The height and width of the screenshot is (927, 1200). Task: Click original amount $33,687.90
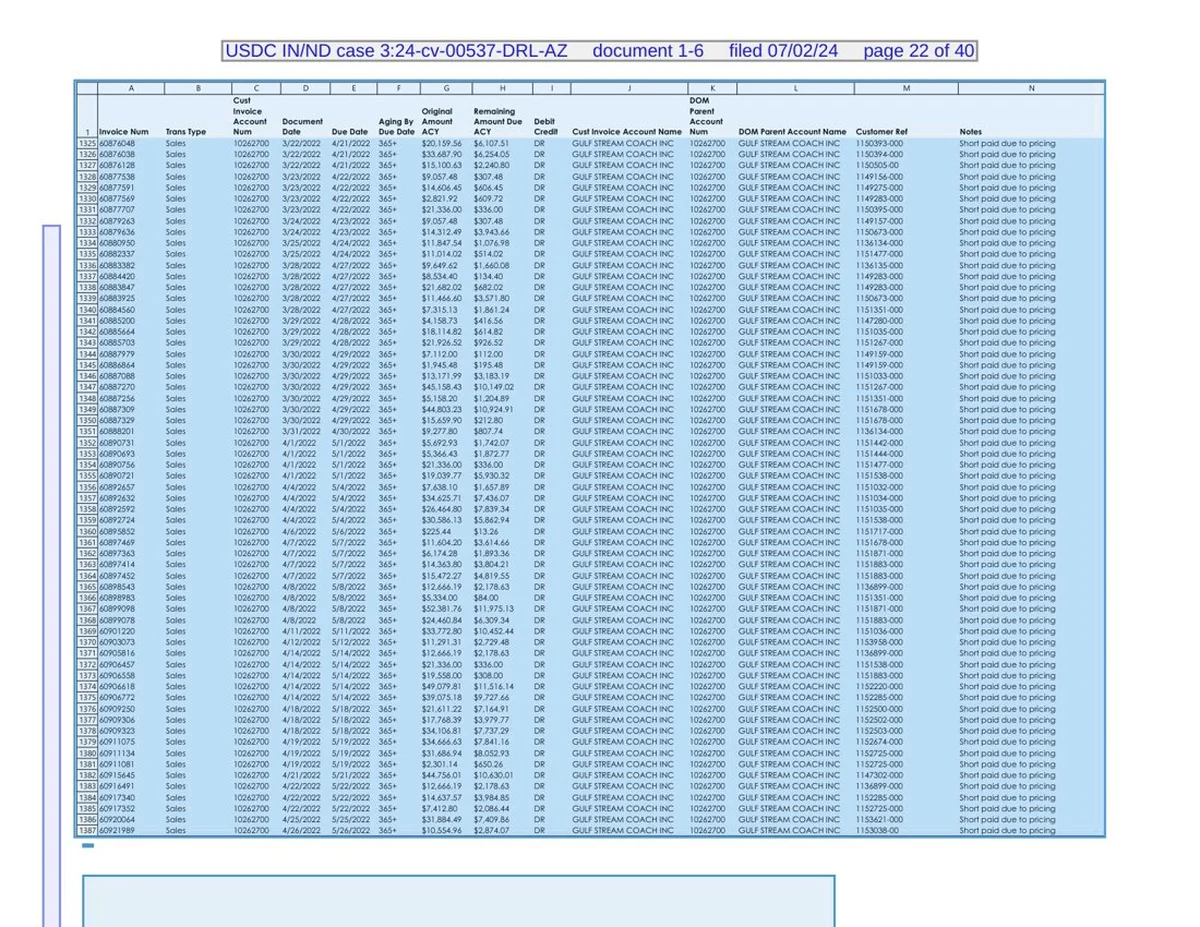[442, 154]
